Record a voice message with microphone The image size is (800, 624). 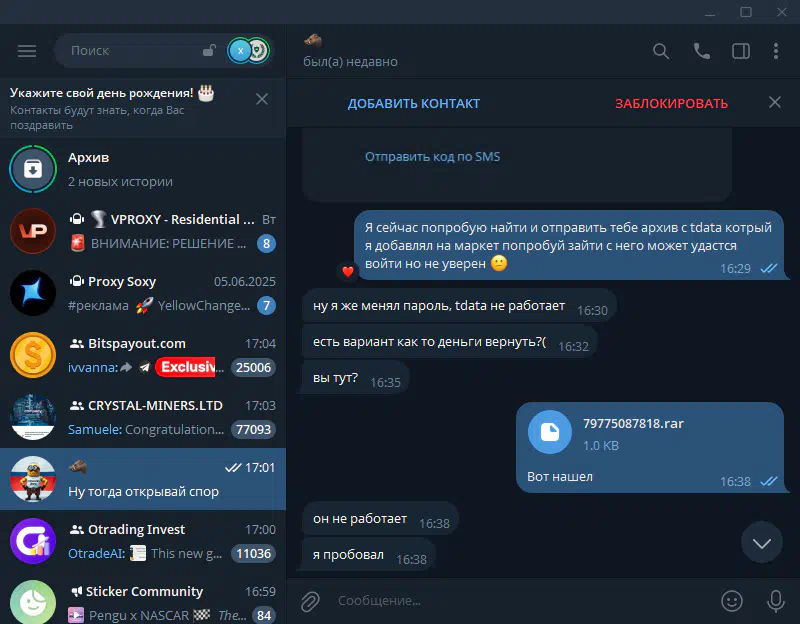[x=776, y=601]
